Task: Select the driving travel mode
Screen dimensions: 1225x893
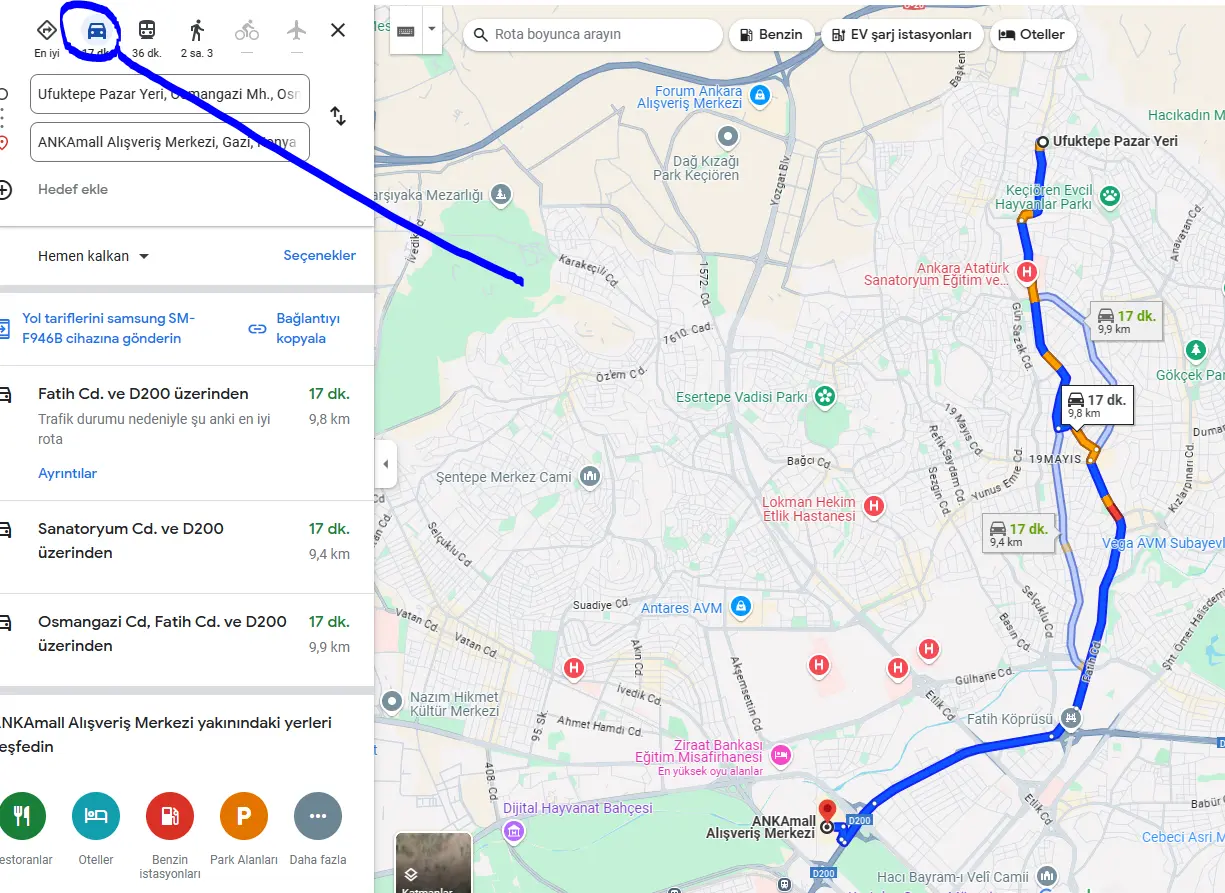Action: pos(97,30)
